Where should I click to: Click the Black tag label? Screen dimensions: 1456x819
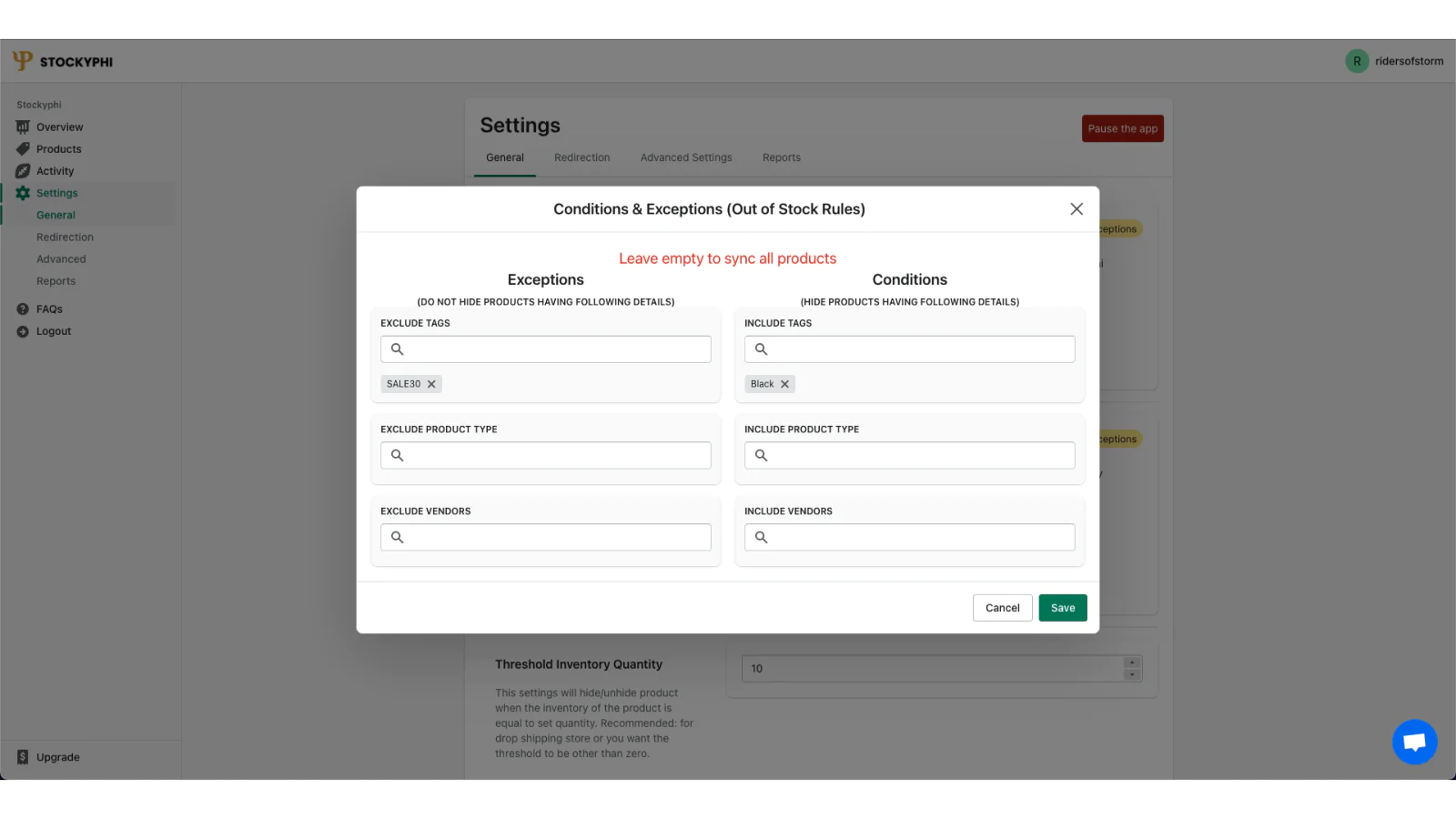point(762,384)
